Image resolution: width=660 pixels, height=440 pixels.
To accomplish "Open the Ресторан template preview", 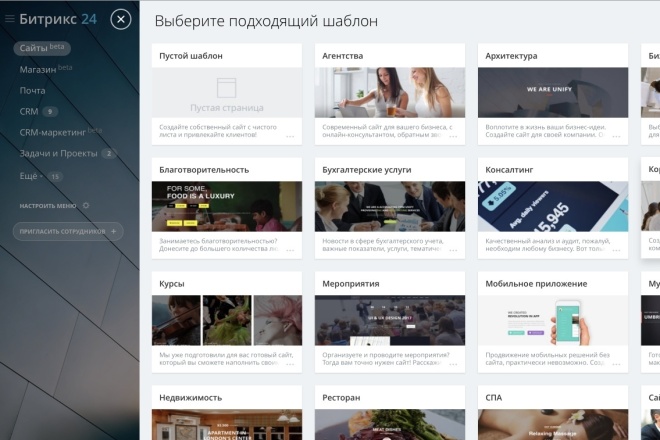I will click(390, 424).
